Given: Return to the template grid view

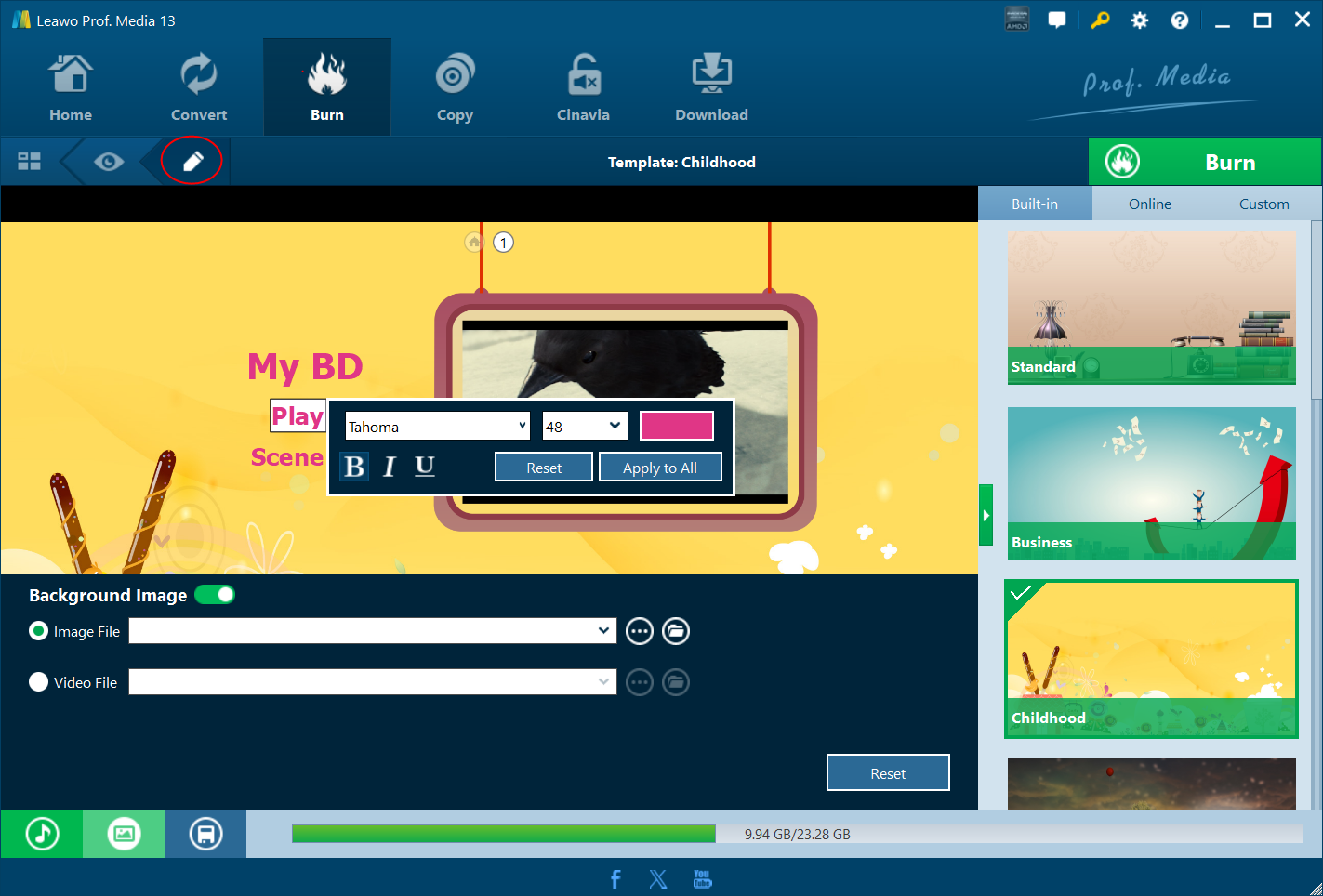Looking at the screenshot, I should (x=30, y=162).
